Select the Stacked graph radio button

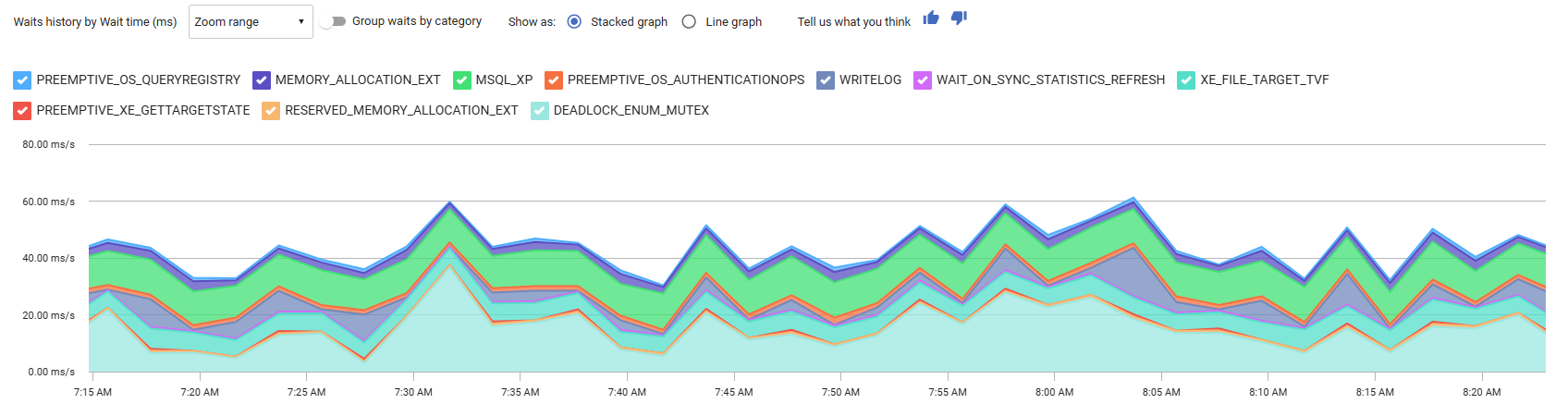pos(574,21)
